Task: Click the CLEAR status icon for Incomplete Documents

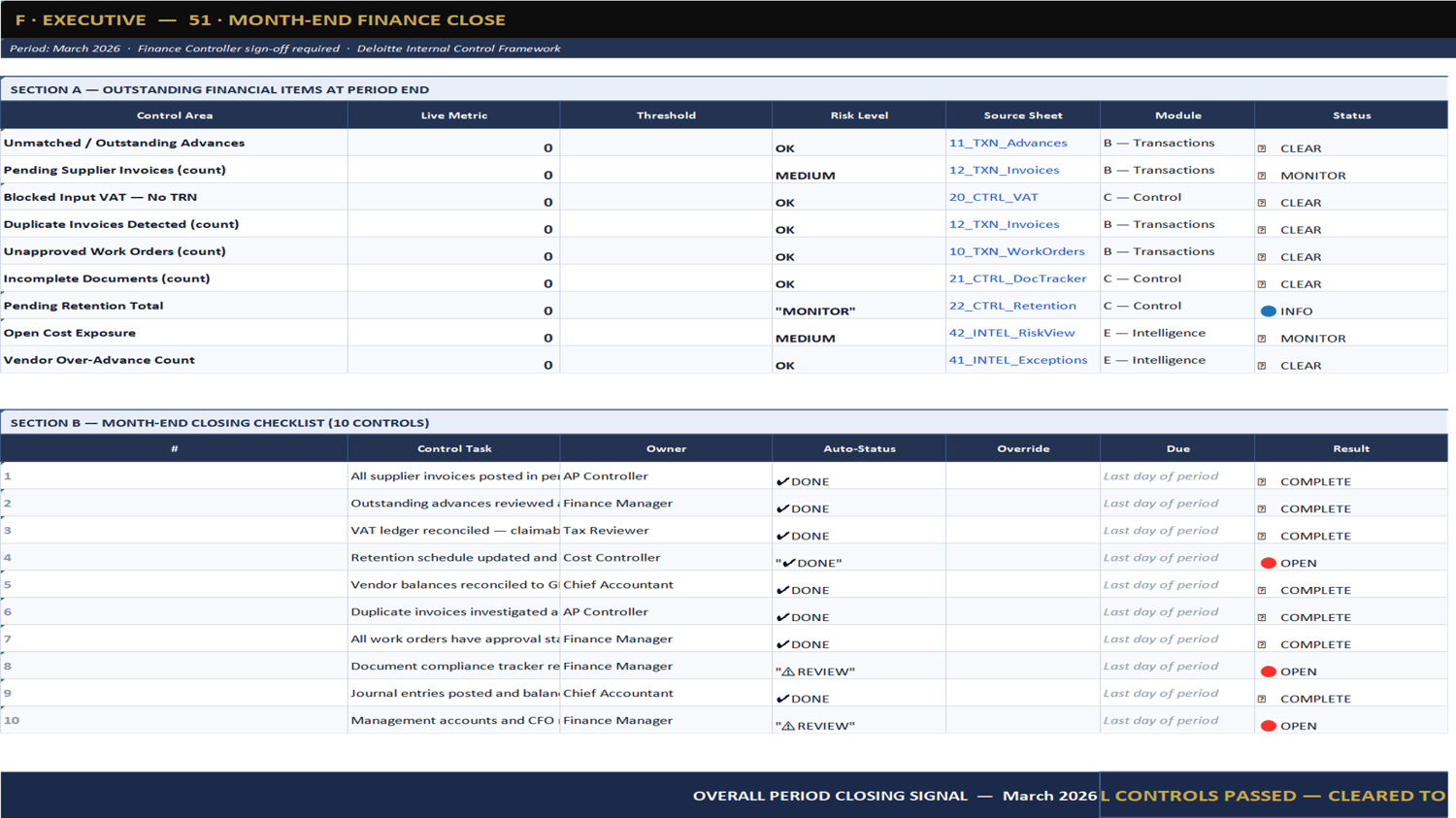Action: [x=1262, y=284]
